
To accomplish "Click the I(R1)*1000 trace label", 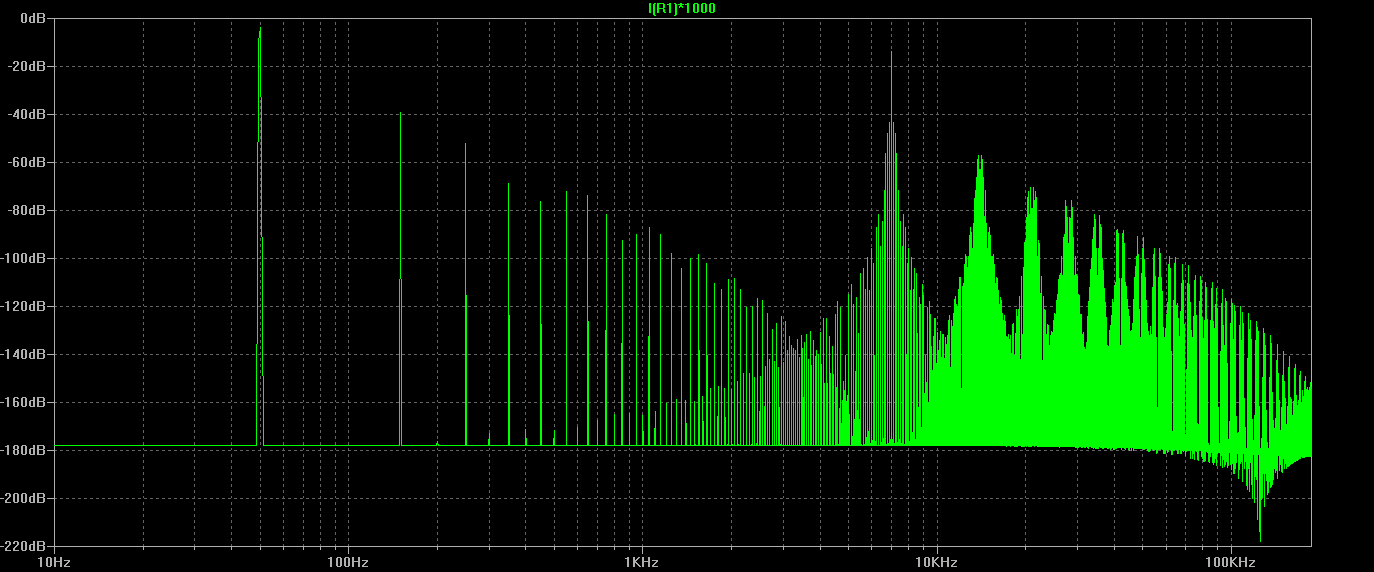I will click(682, 8).
